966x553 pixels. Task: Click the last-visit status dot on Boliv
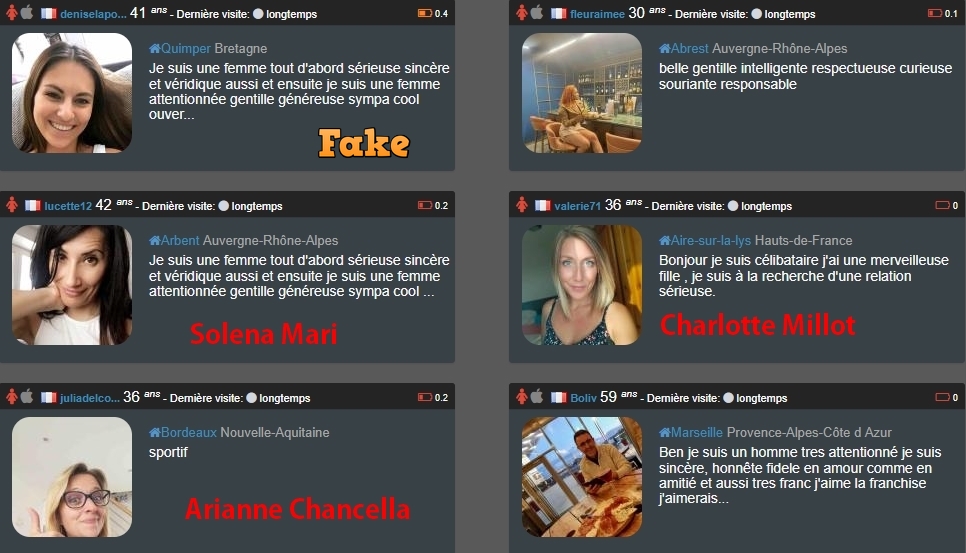tap(728, 398)
